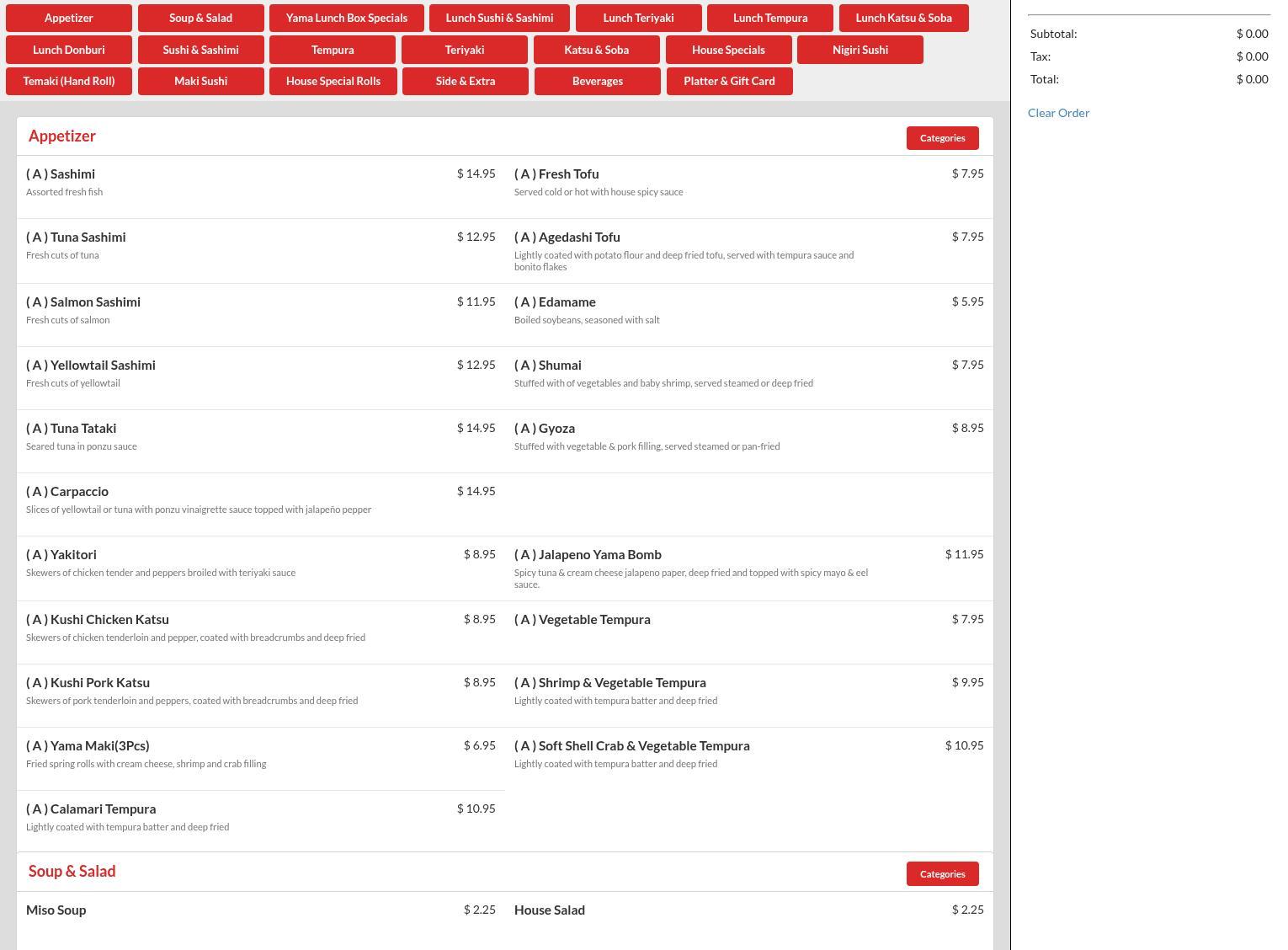Open Platter & Gift Card category
1288x950 pixels.
point(729,81)
